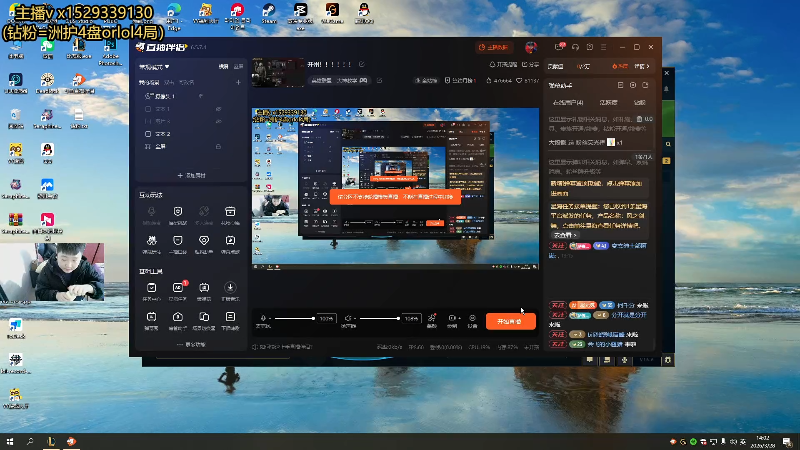
Task: Click the 开播提醒 bell button
Action: click(x=503, y=65)
